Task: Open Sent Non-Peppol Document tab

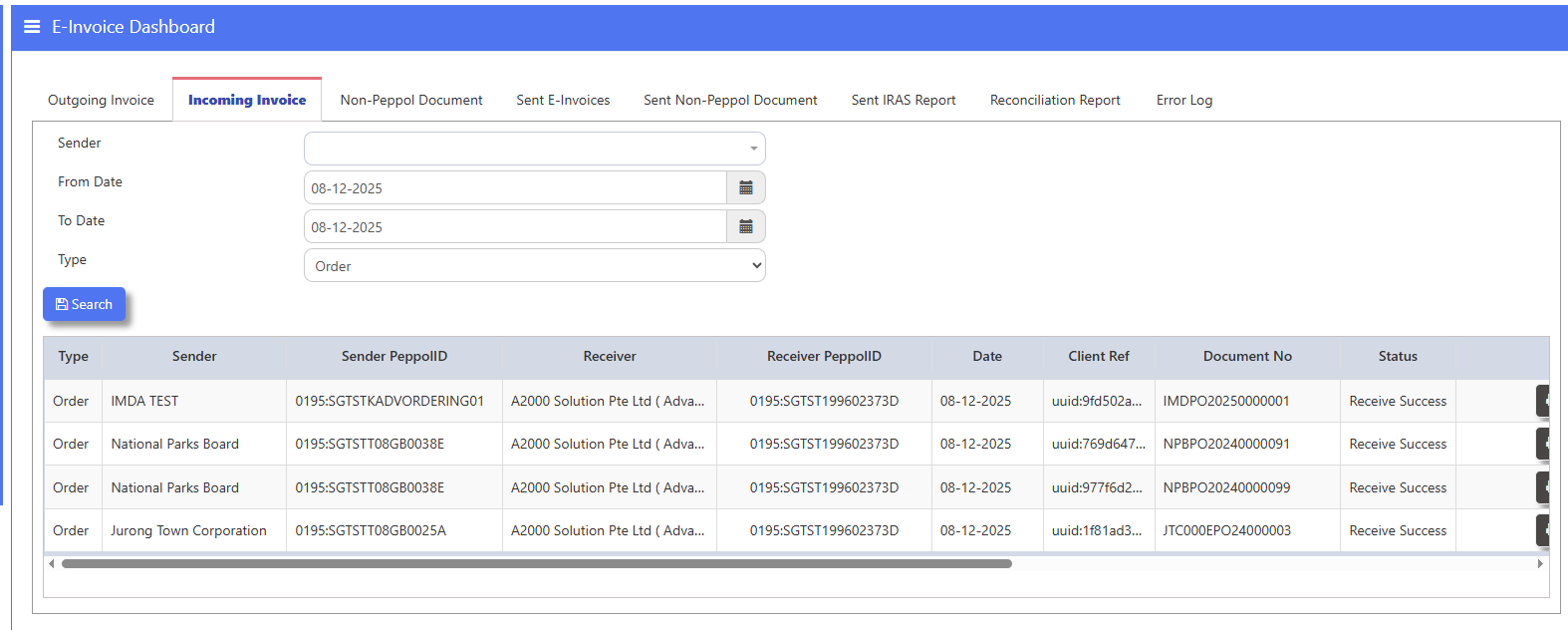Action: [730, 100]
